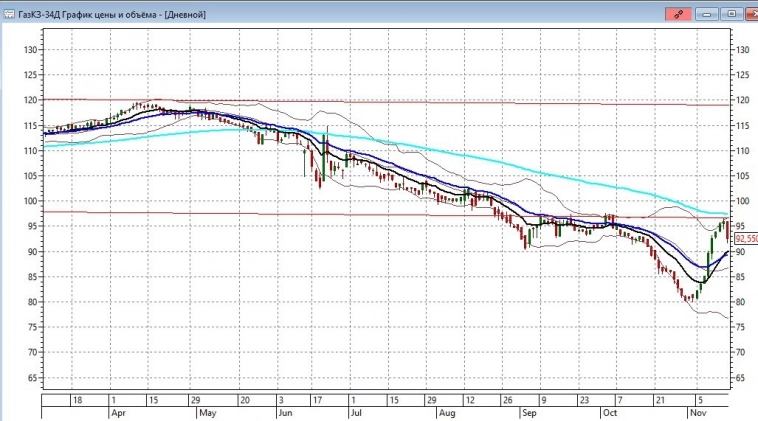Image resolution: width=758 pixels, height=421 pixels.
Task: Click the 65 label on right price axis
Action: pos(741,378)
